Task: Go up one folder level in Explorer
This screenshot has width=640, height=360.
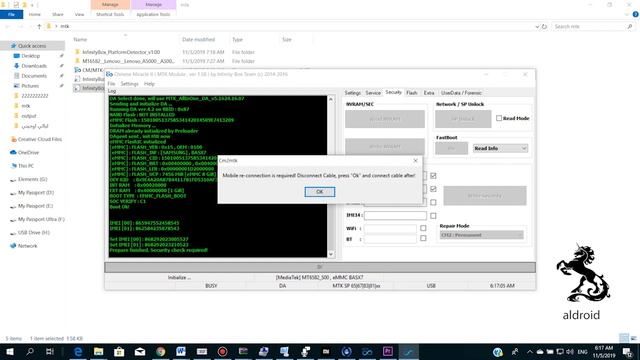Action: coord(39,26)
